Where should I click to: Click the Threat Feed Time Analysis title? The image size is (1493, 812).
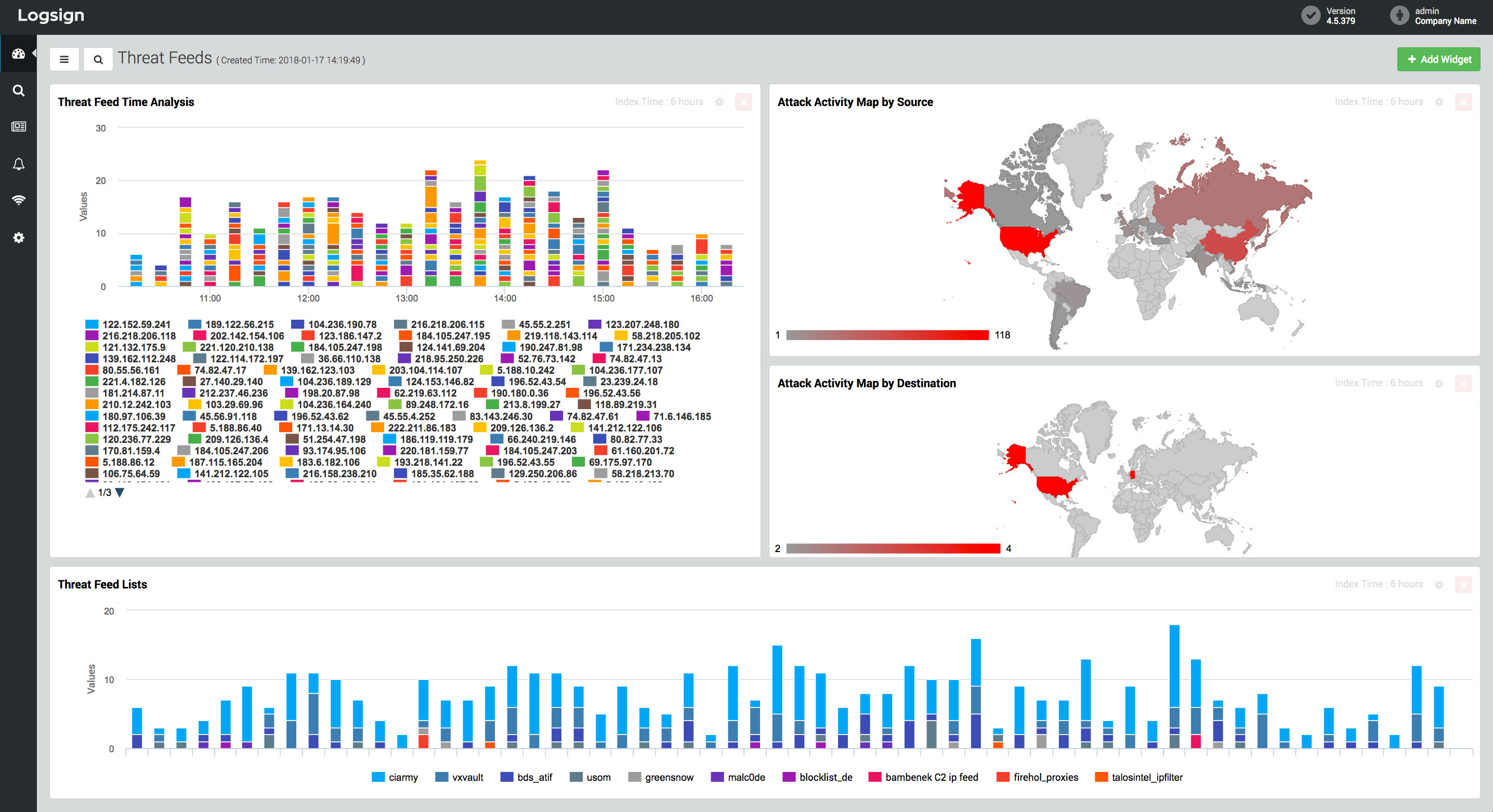pos(126,102)
